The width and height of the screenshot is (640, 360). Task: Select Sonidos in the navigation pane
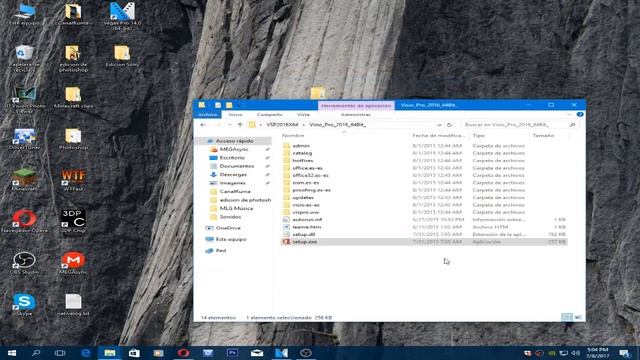coord(230,217)
